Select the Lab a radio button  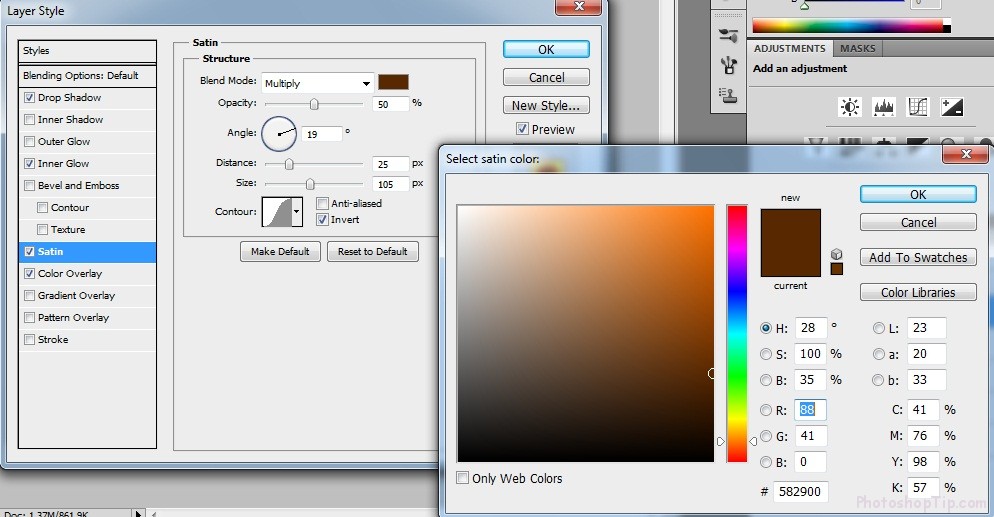(879, 354)
